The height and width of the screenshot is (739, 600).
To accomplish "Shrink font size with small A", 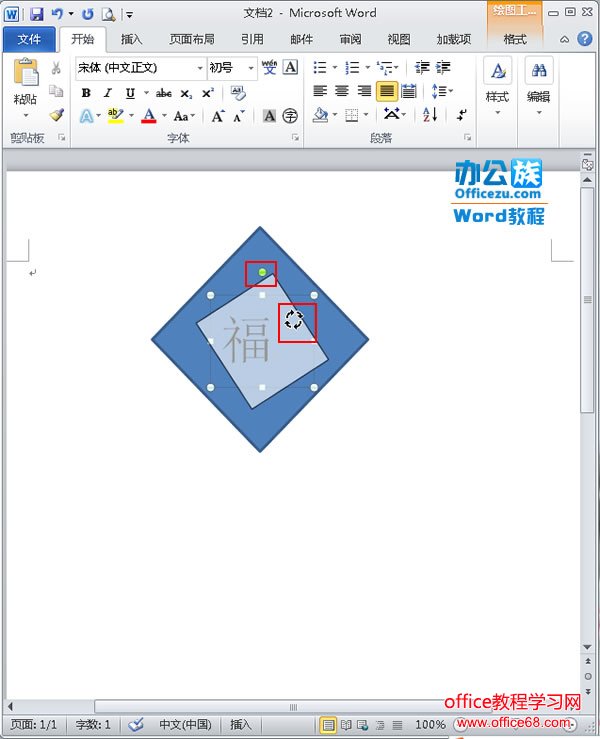I will pyautogui.click(x=239, y=116).
